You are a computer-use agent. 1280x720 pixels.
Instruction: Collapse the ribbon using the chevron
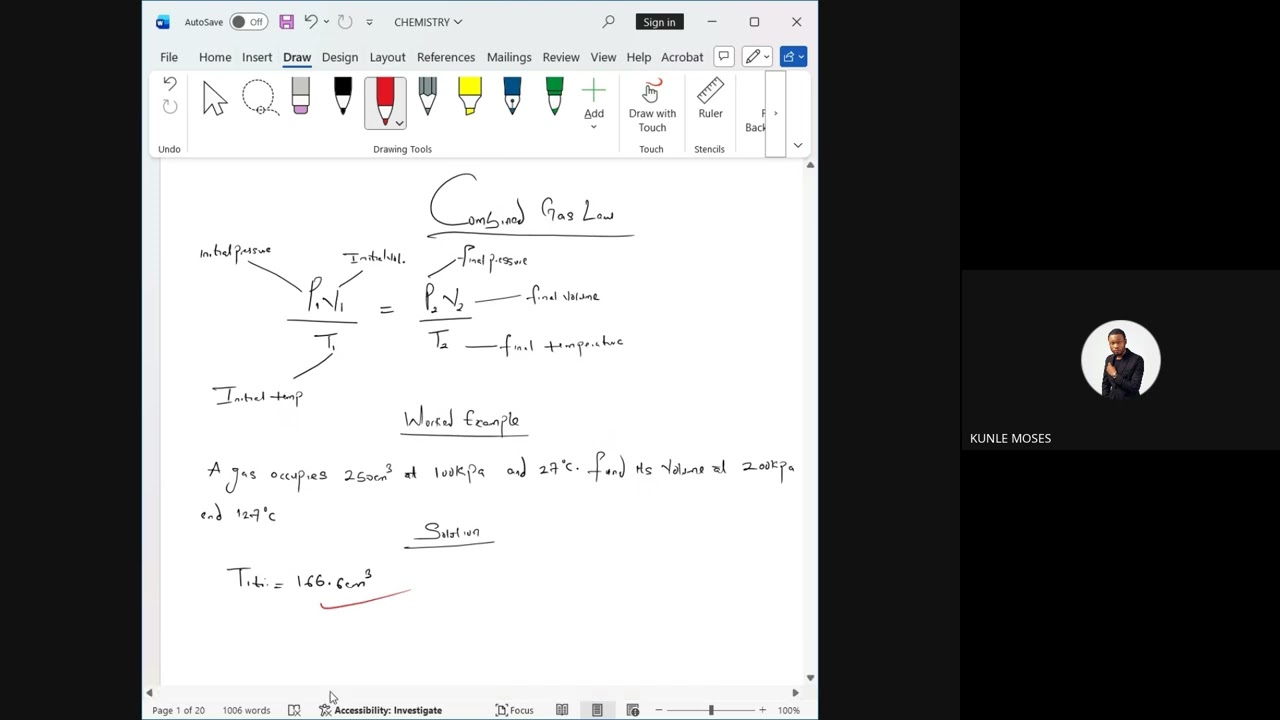coord(797,146)
